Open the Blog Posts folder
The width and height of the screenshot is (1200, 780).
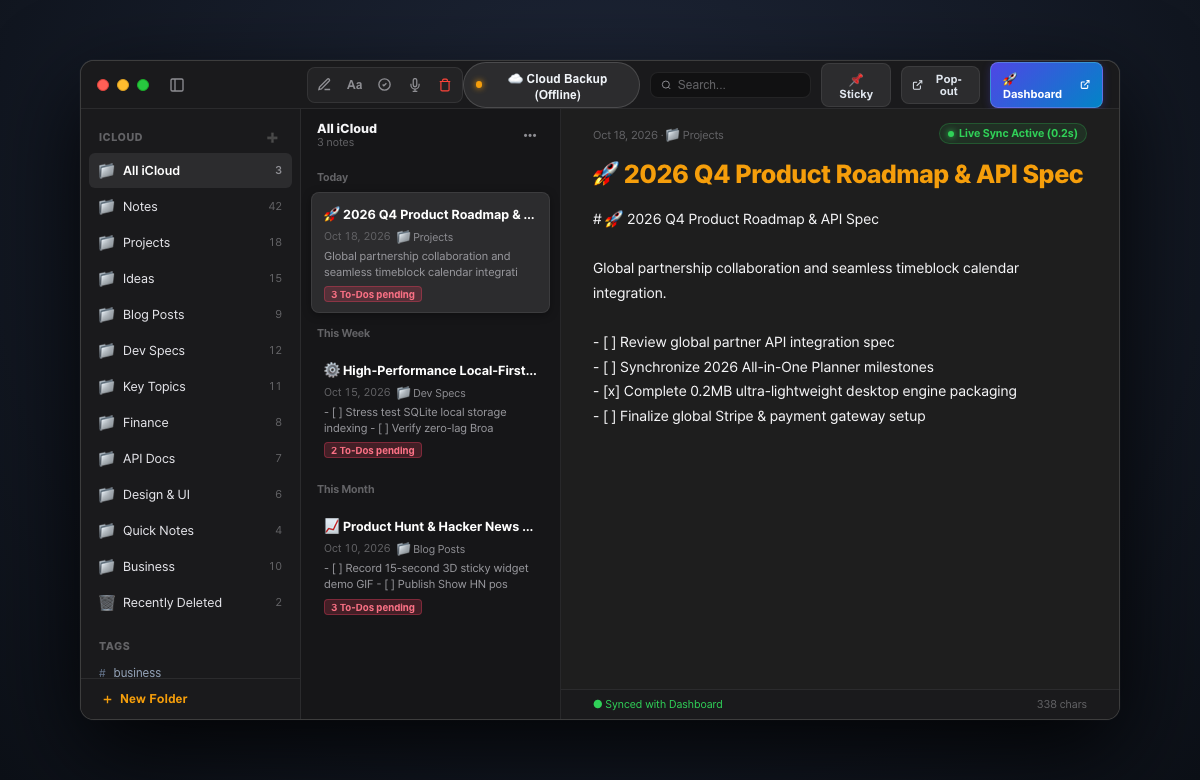coord(190,315)
